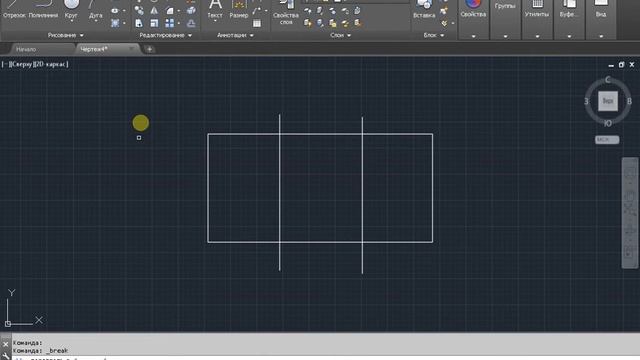The height and width of the screenshot is (360, 640).
Task: Click the Explode tool icon
Action: (x=191, y=11)
